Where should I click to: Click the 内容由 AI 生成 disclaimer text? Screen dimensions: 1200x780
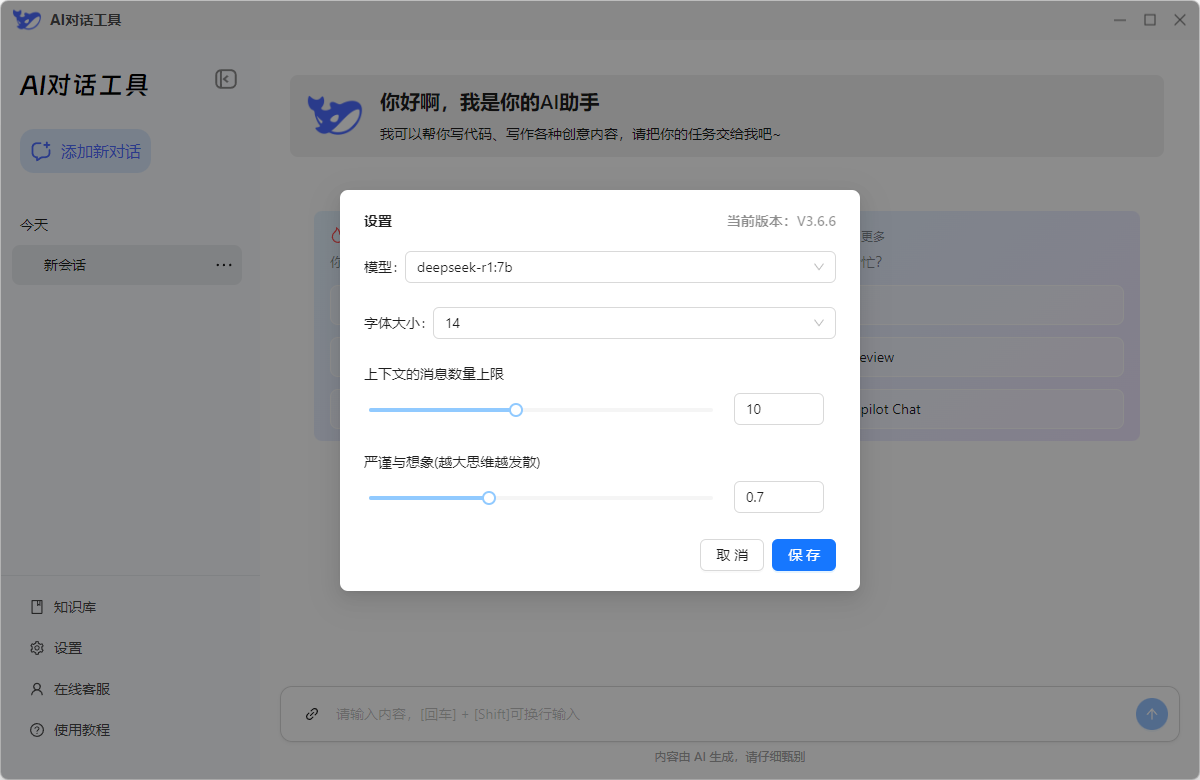(730, 757)
